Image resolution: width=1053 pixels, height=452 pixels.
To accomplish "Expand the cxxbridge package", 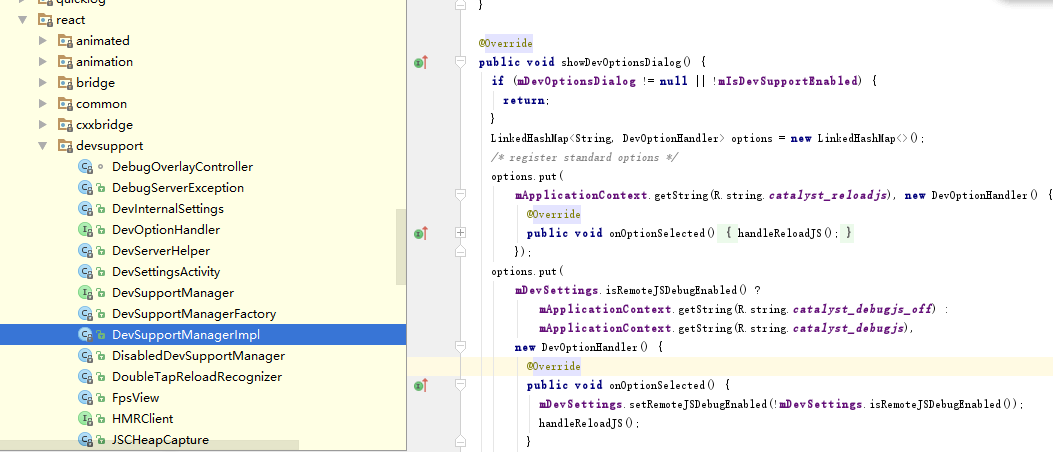I will click(43, 124).
